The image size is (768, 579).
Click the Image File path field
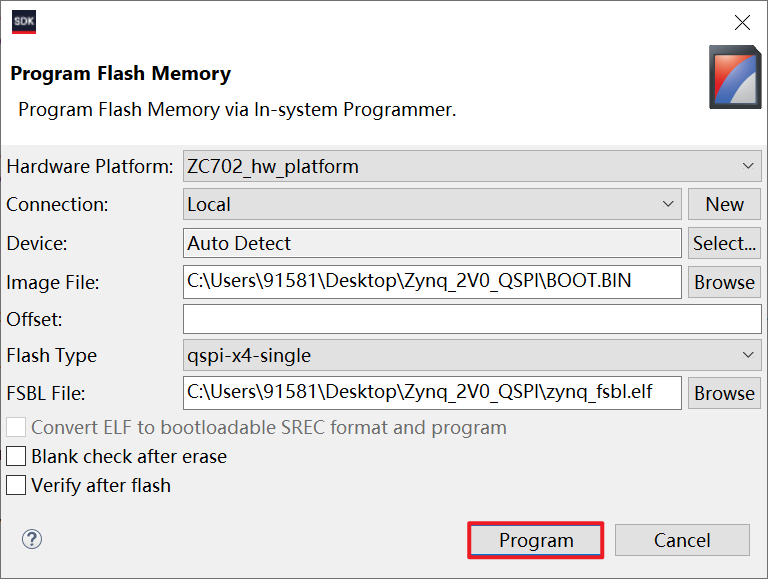[432, 281]
